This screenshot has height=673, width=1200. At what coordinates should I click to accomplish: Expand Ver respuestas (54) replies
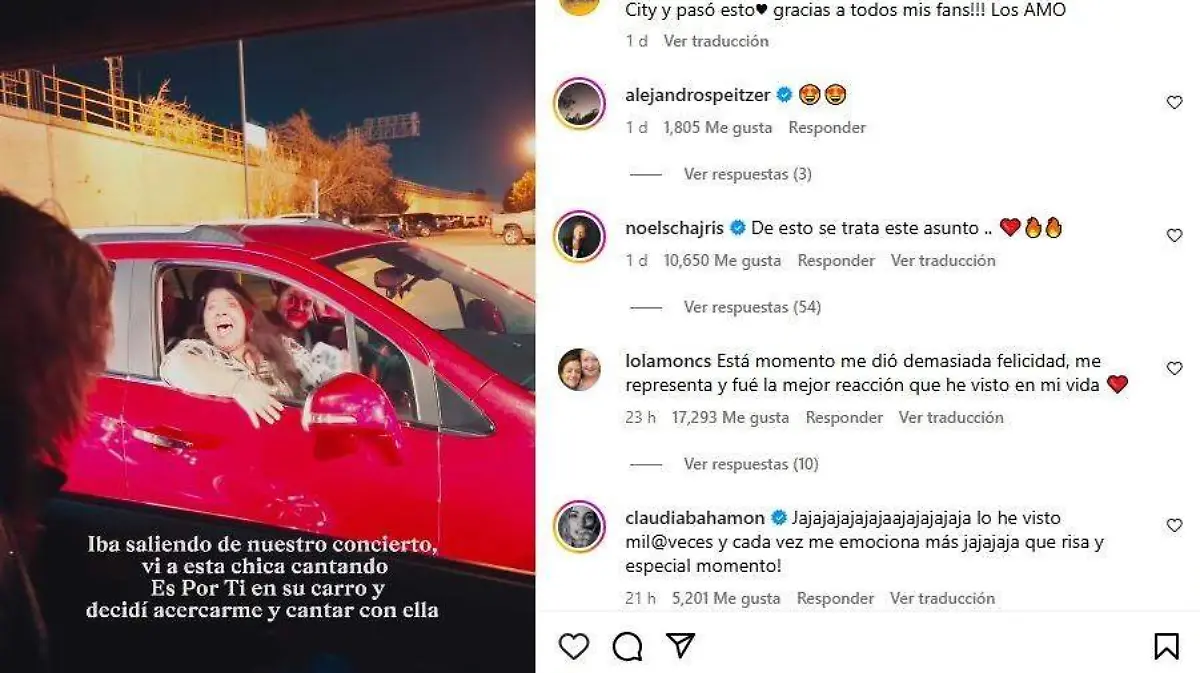click(752, 307)
